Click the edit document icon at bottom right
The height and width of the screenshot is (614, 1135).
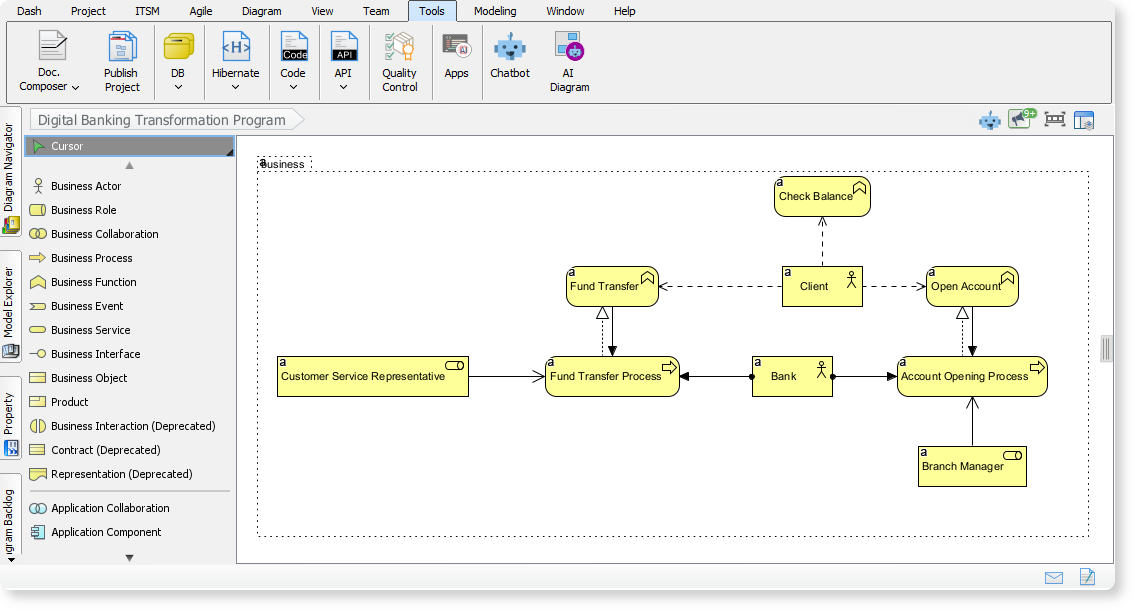coord(1086,577)
